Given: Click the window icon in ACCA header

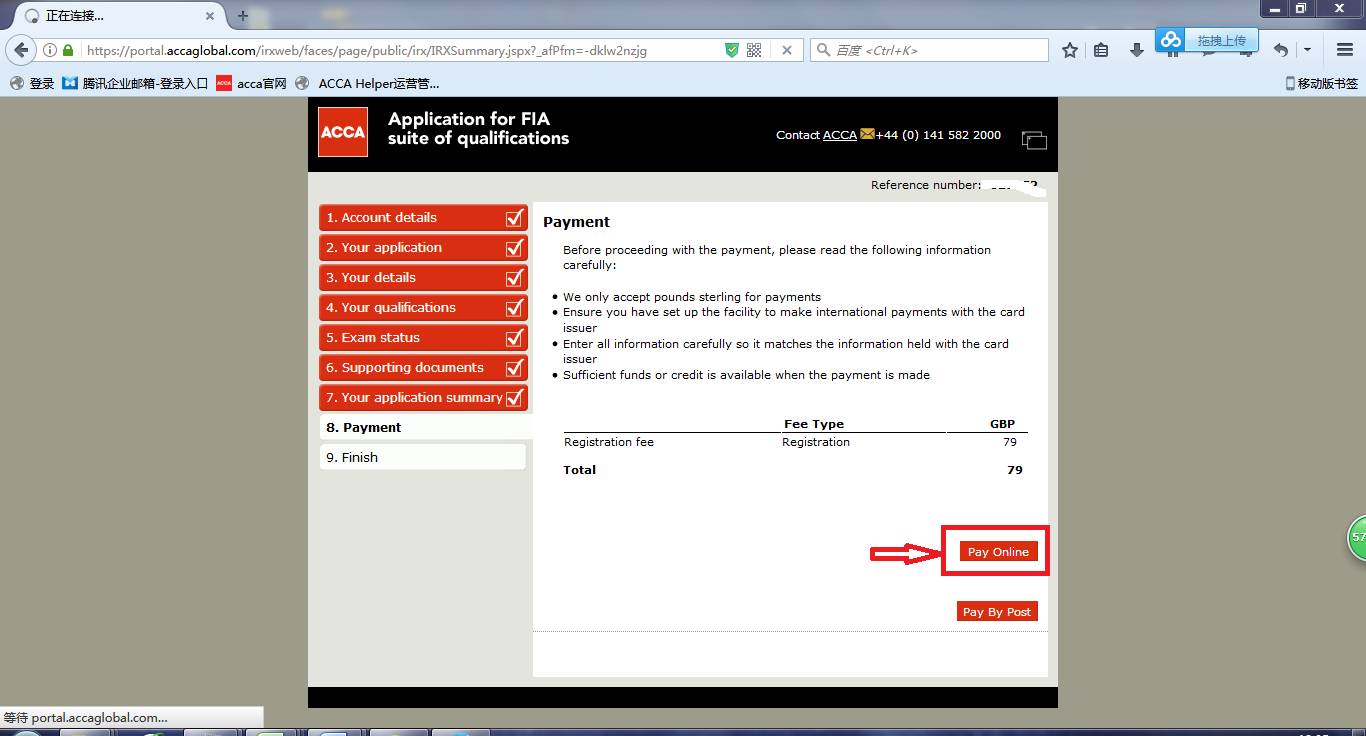Looking at the screenshot, I should coord(1034,140).
